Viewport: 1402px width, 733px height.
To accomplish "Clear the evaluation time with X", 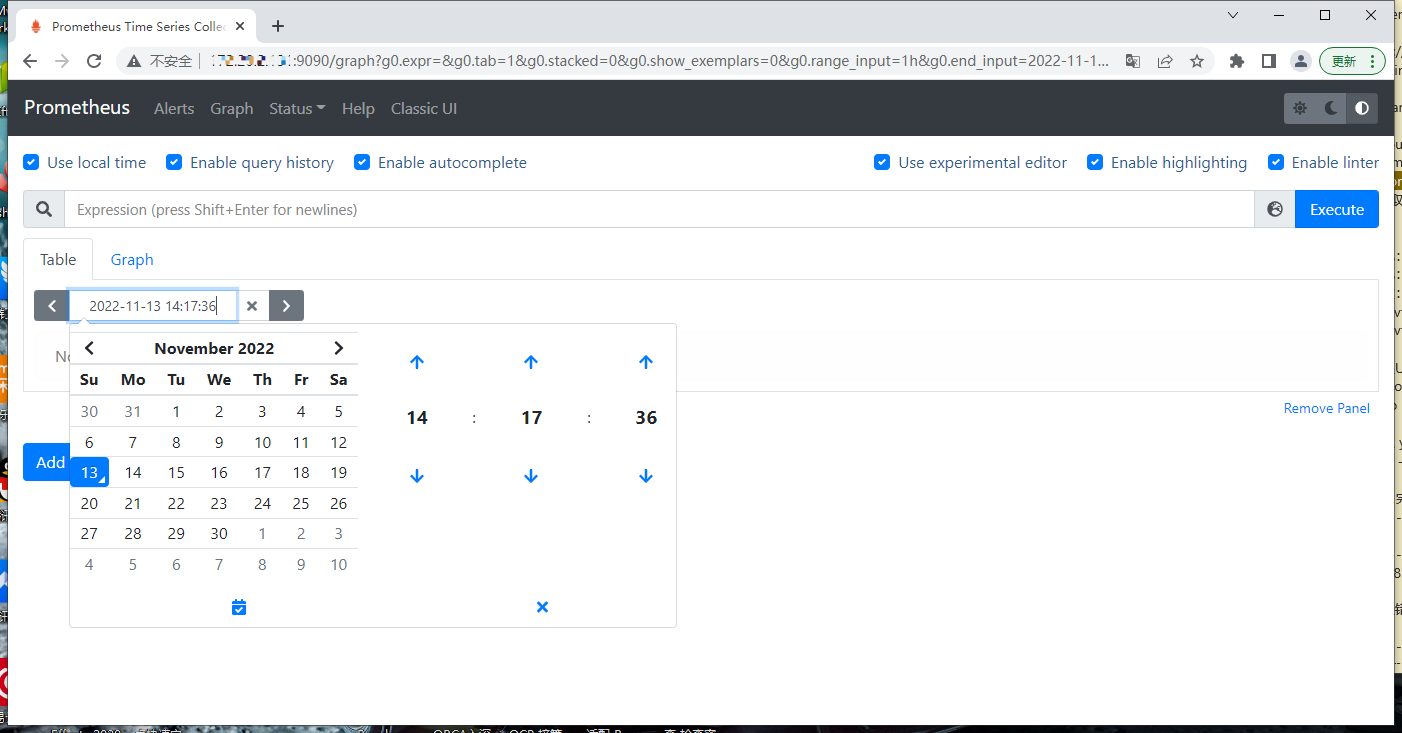I will (x=252, y=306).
